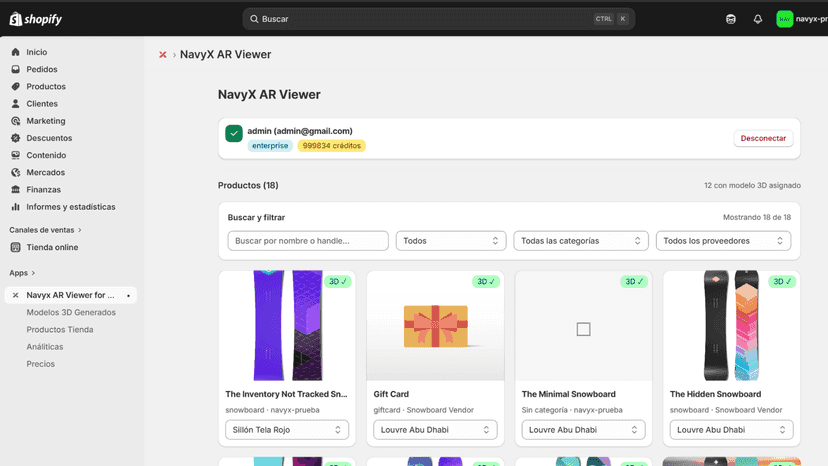Click The Minimal Snowboard title
The image size is (828, 466).
point(568,394)
